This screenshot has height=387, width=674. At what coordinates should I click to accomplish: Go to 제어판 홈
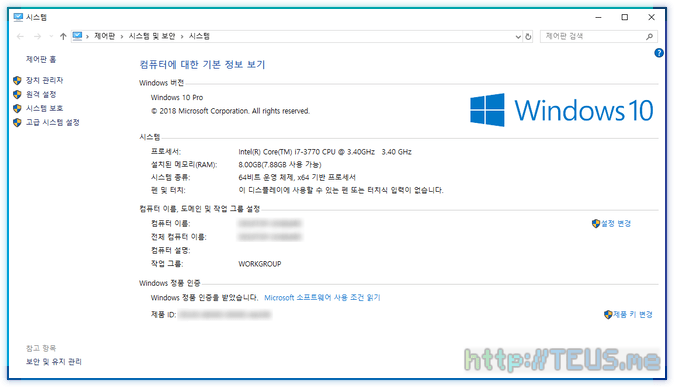click(41, 59)
